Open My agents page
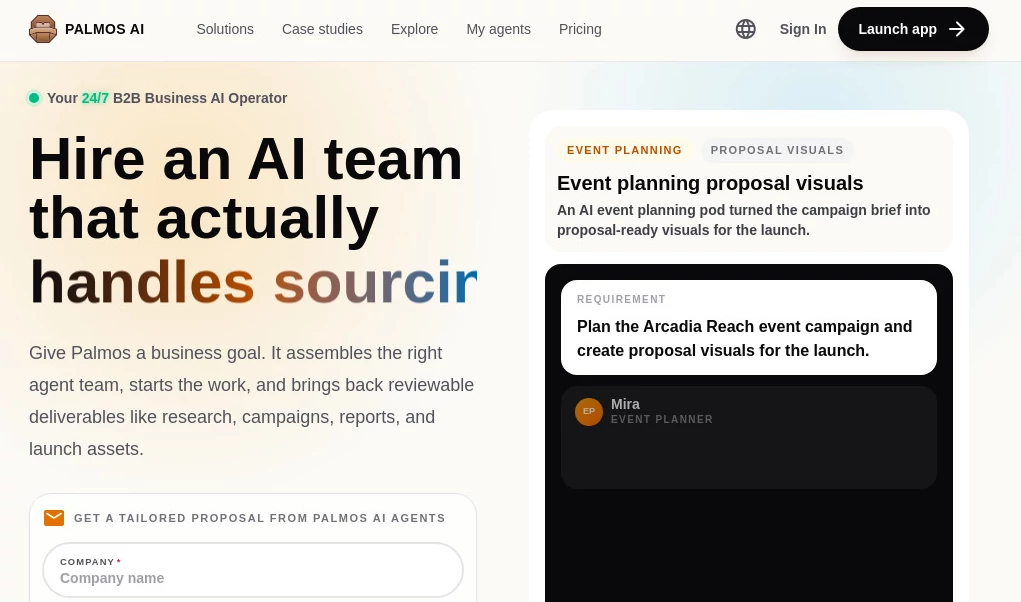This screenshot has width=1021, height=602. click(x=498, y=29)
